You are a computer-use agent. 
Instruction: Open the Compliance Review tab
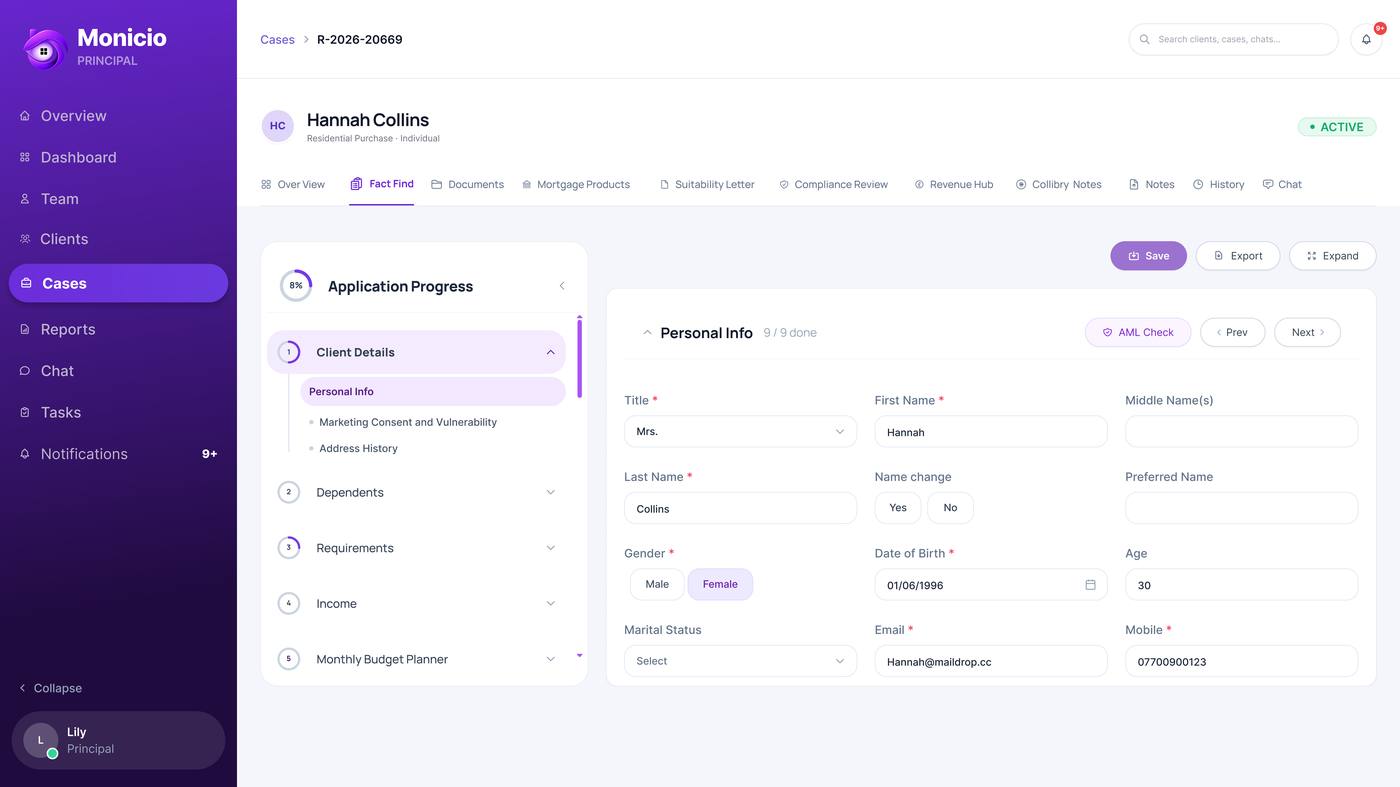(x=834, y=184)
